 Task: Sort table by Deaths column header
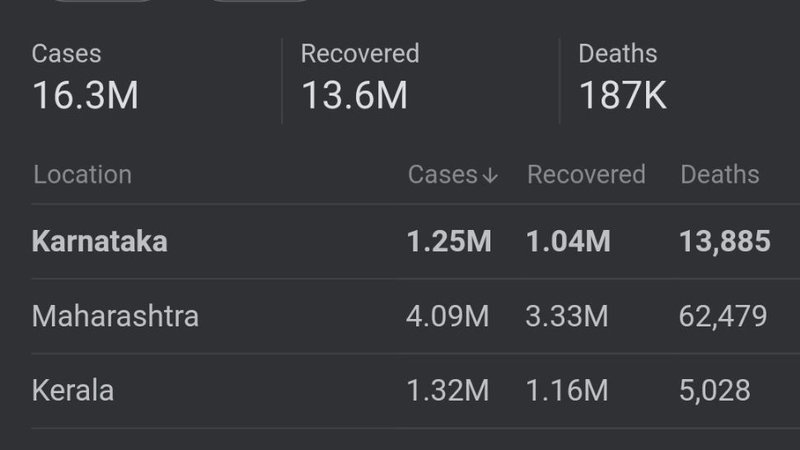(x=719, y=175)
